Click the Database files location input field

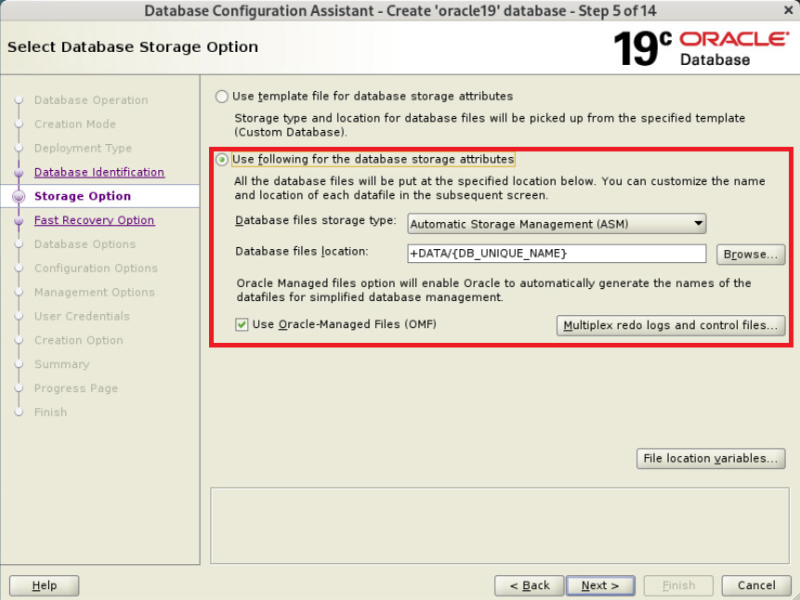coord(557,254)
